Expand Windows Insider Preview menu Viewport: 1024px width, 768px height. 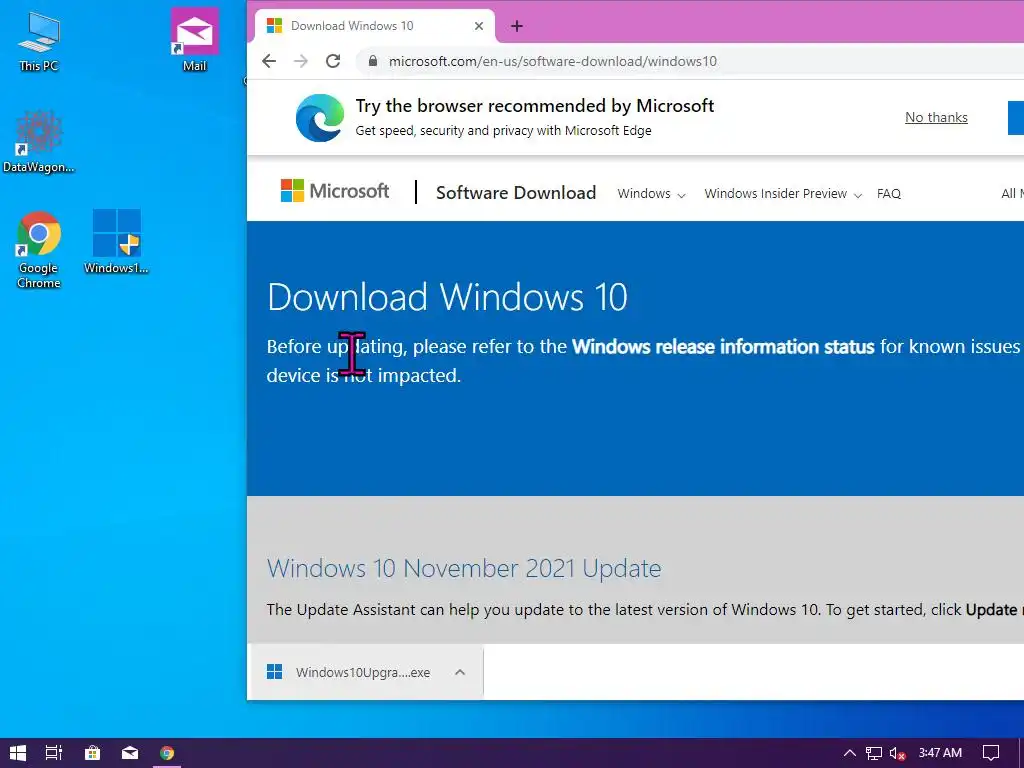pos(783,194)
